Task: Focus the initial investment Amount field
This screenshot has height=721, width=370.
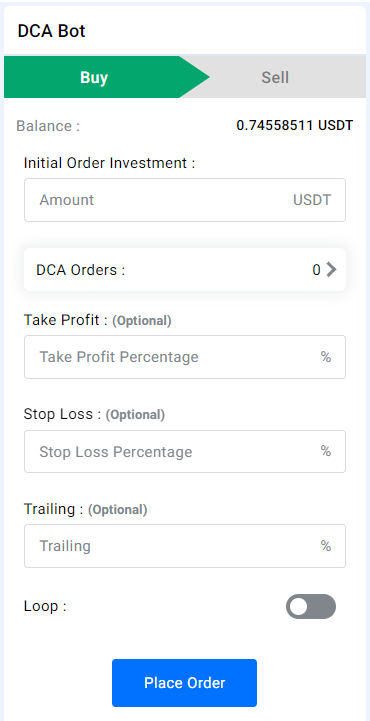Action: [x=185, y=200]
